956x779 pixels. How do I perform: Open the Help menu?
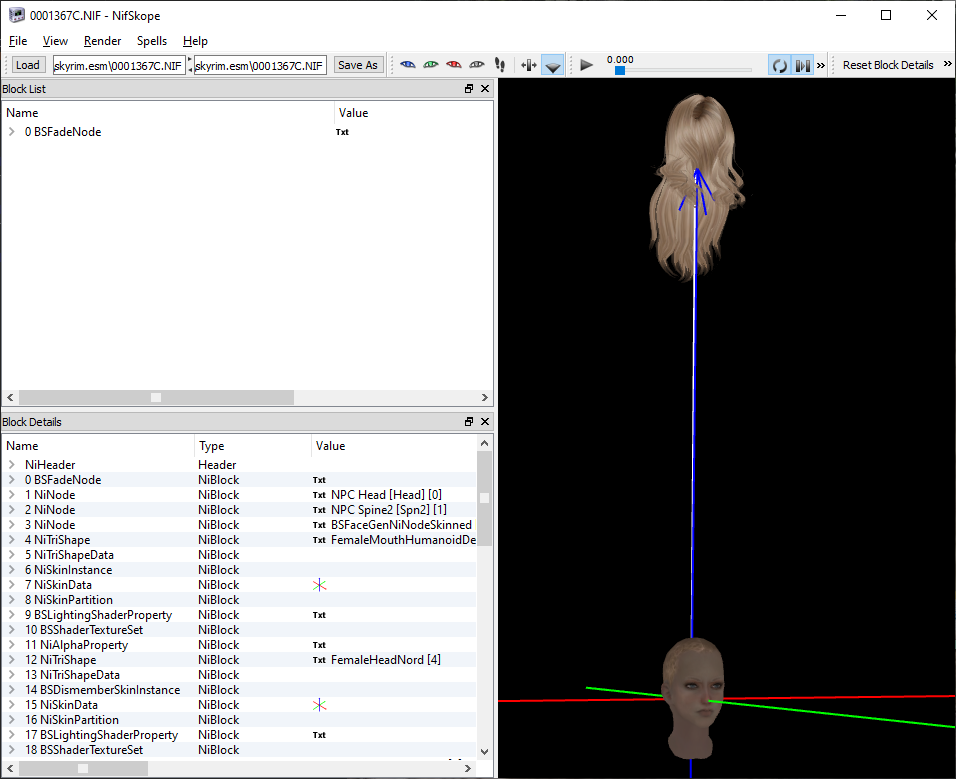195,41
